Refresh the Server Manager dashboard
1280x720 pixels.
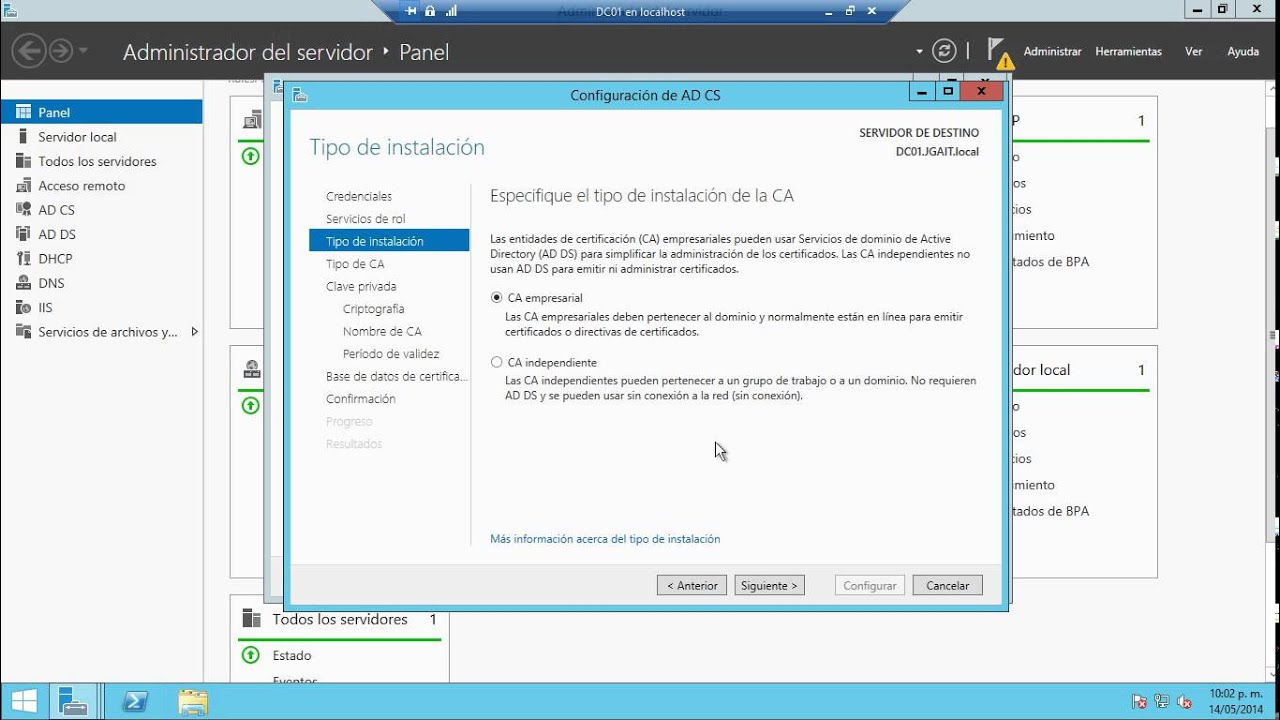pos(944,51)
